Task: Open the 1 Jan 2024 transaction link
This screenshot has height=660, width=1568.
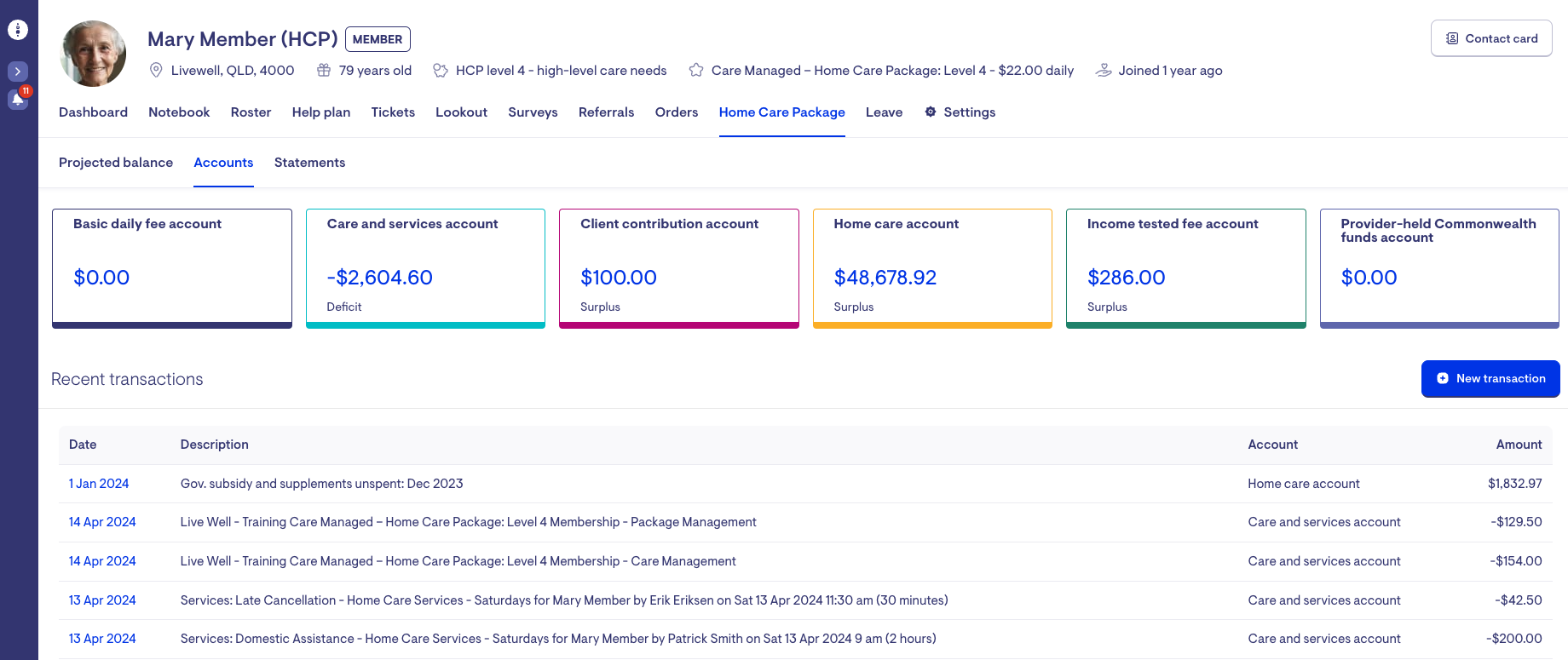Action: tap(99, 484)
